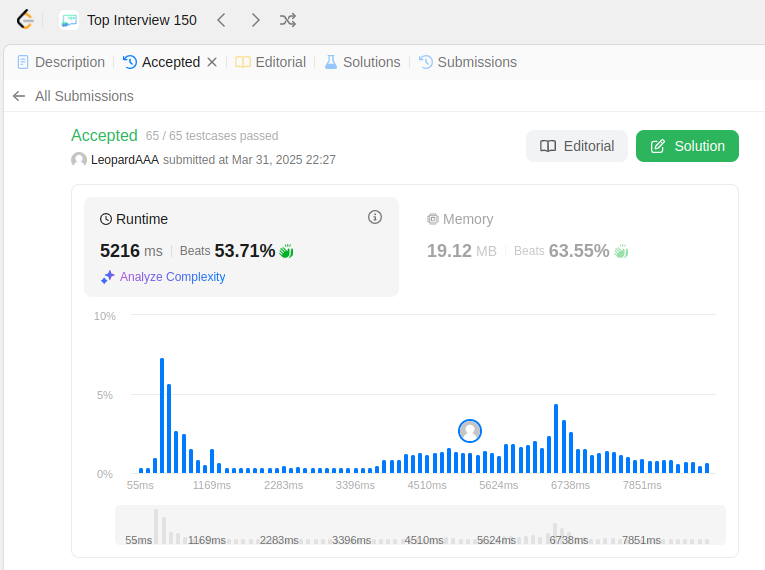Switch to the Solutions tab

click(362, 62)
